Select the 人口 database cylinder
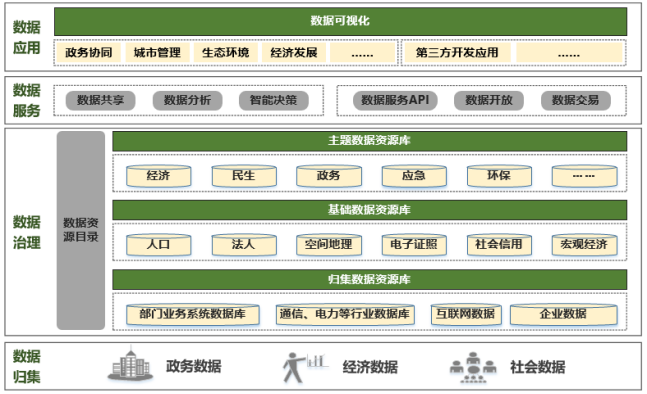The width and height of the screenshot is (647, 394). point(158,245)
